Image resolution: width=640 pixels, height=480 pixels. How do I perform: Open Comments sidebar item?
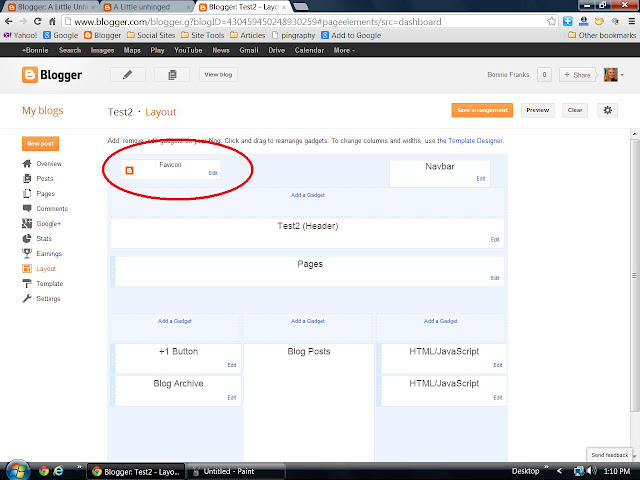(45, 209)
